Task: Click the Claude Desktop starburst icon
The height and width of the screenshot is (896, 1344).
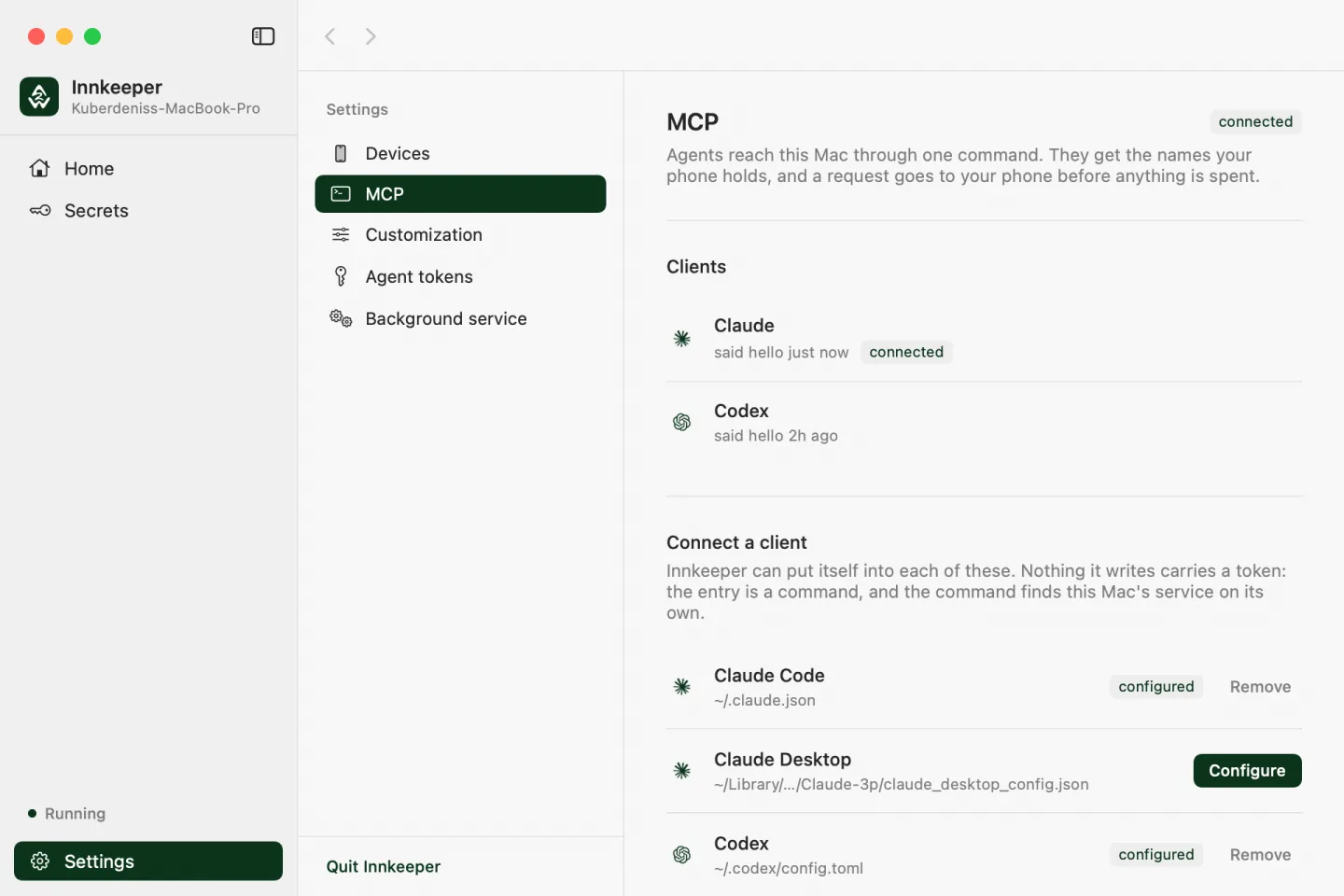Action: 682,771
